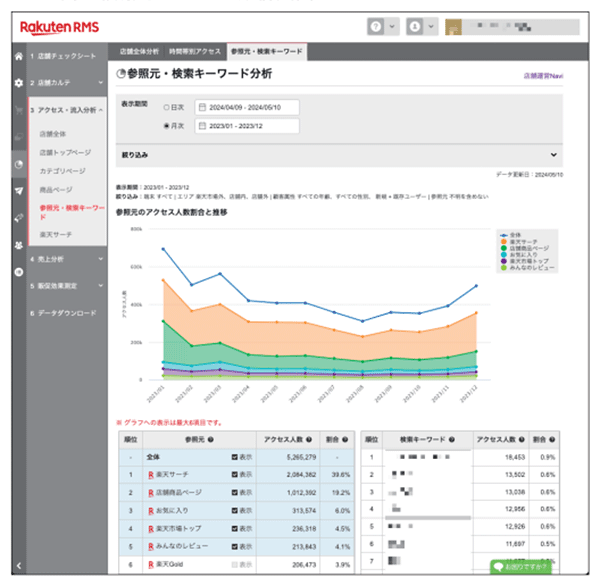The height and width of the screenshot is (586, 600).
Task: Open the help question mark icon
Action: coord(376,26)
